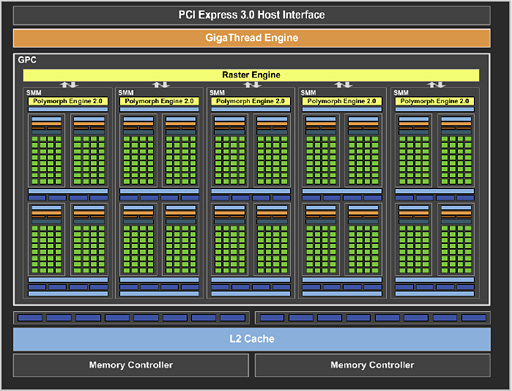Select the orange GigaThread Engine bar
This screenshot has width=512, height=391.
pos(252,38)
